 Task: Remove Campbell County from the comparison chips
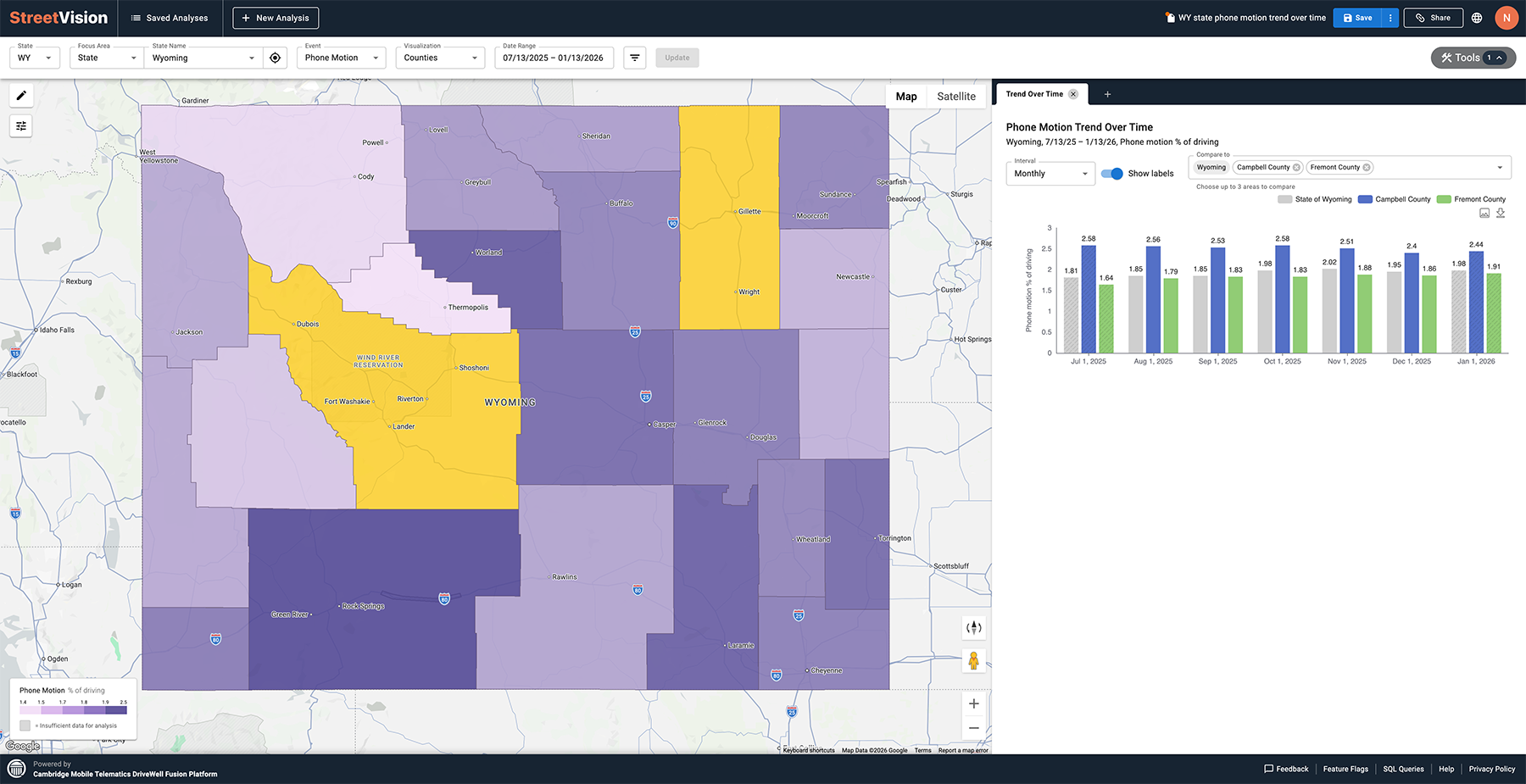point(1296,167)
